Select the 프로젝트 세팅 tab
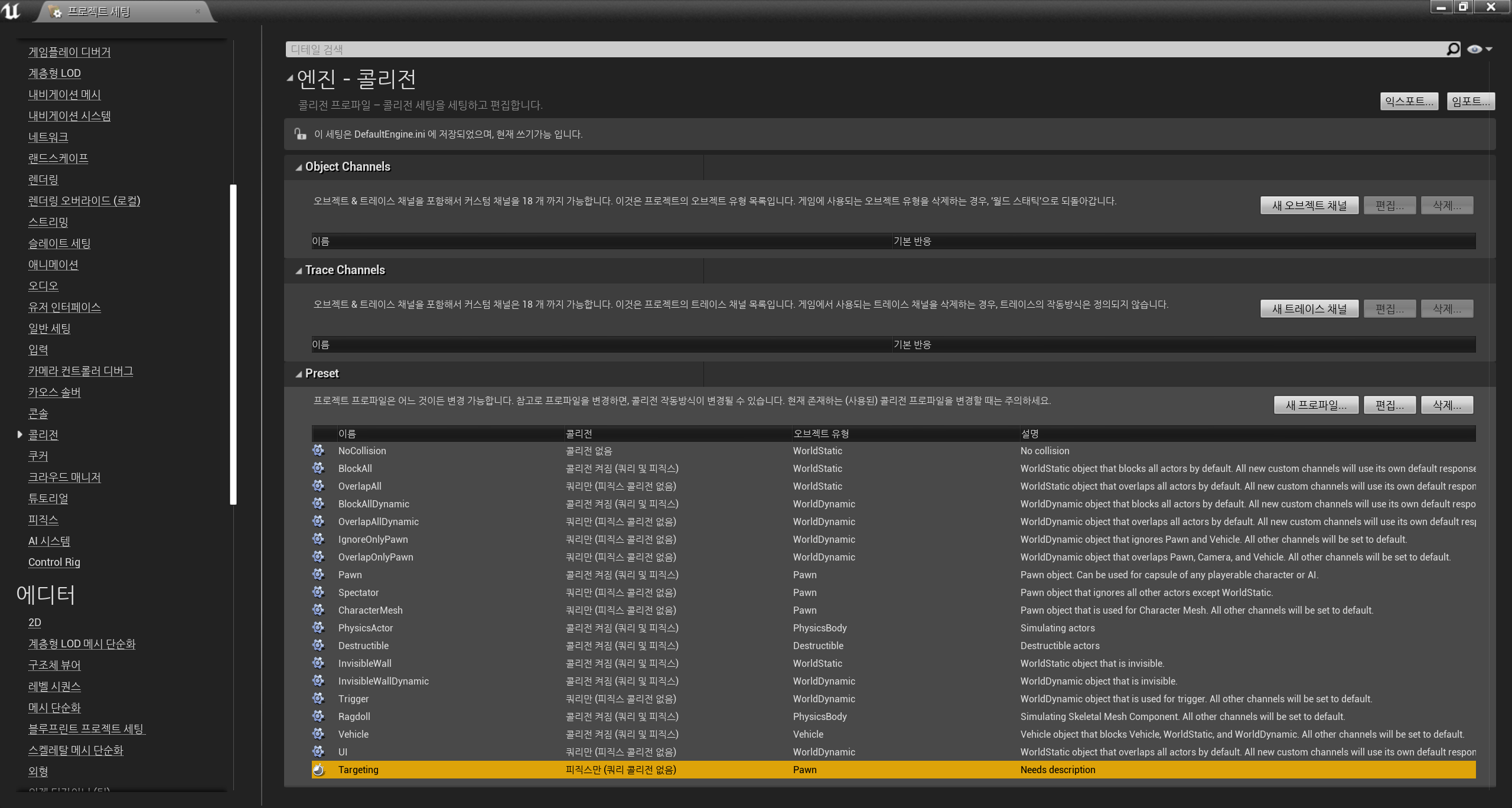The image size is (1512, 808). [99, 11]
